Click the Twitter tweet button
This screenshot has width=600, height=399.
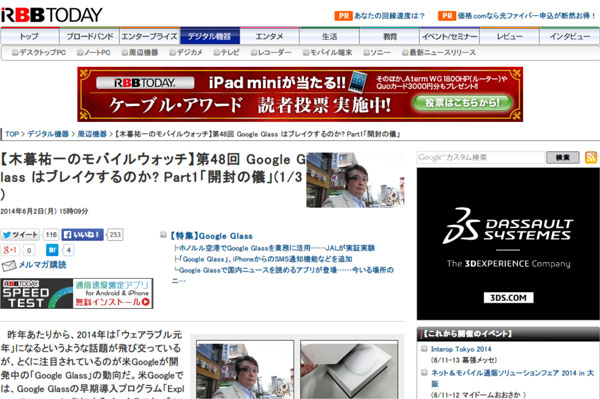pos(20,235)
